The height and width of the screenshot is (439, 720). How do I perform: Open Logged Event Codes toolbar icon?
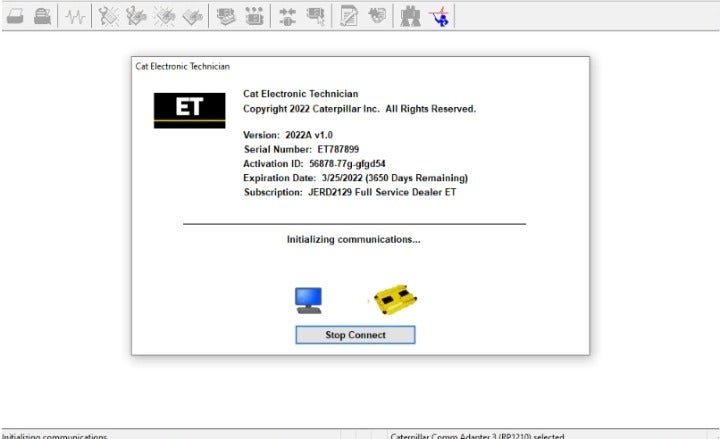193,17
